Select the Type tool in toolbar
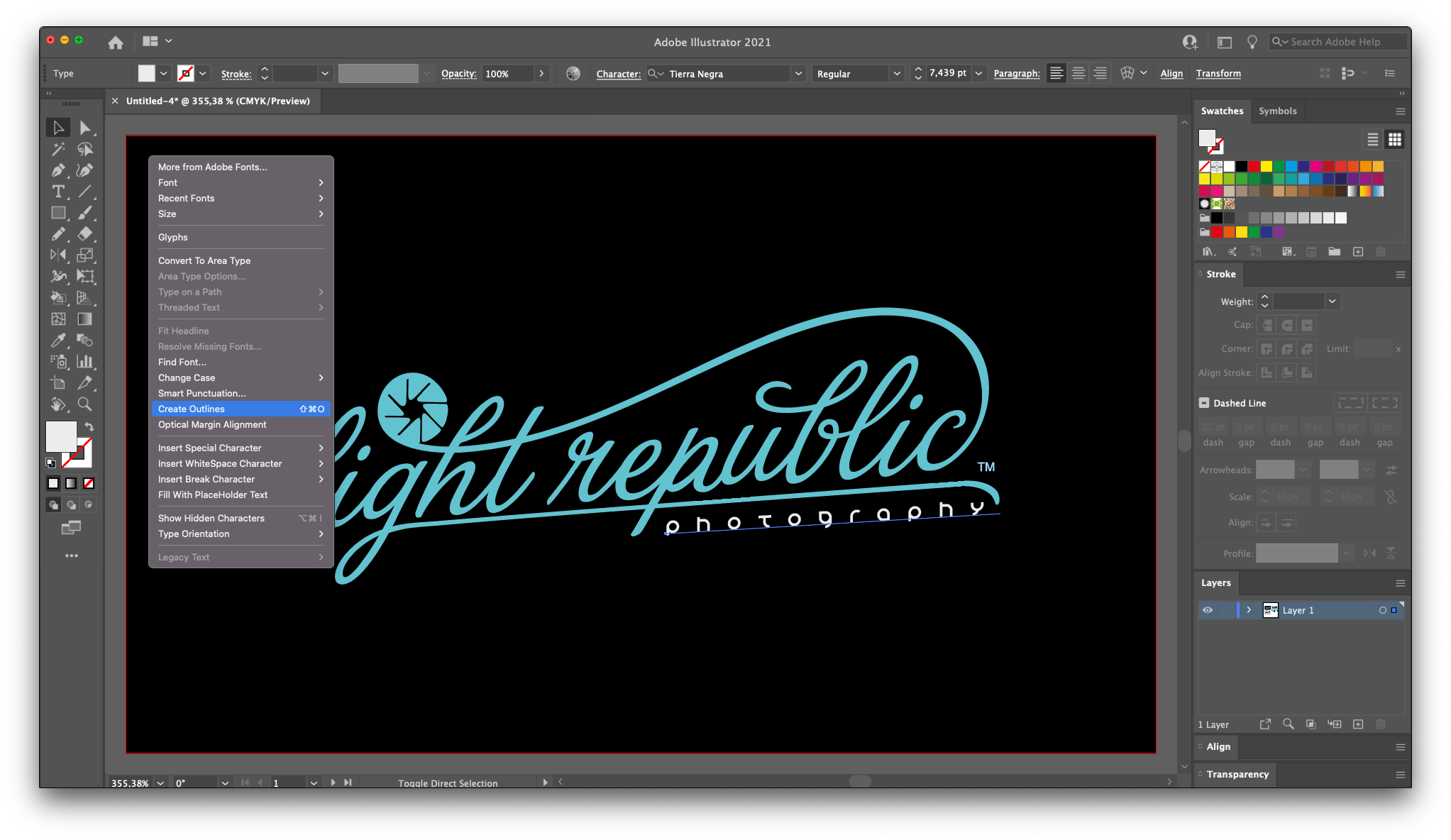 tap(58, 192)
